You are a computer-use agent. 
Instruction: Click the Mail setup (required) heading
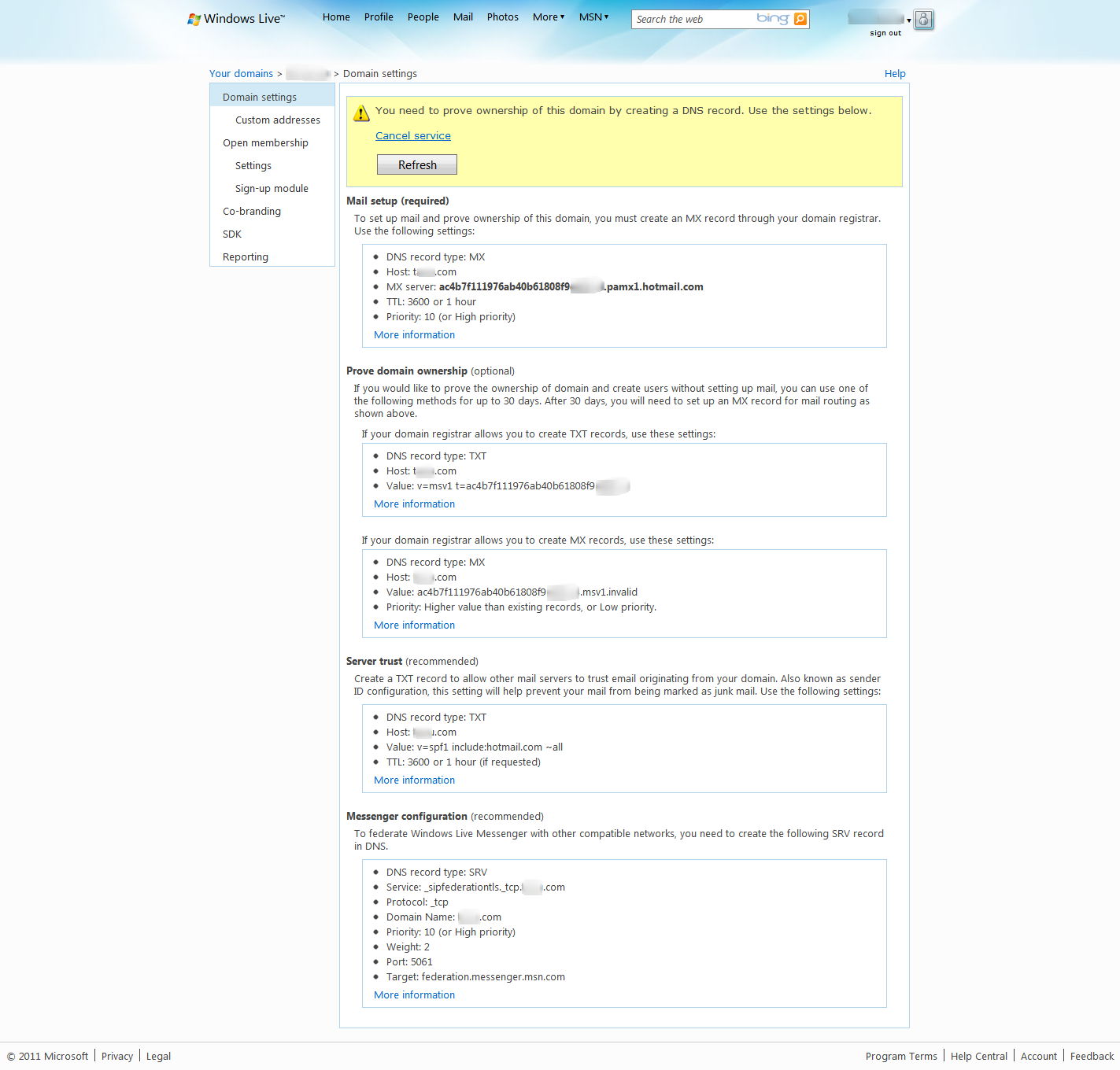[397, 201]
